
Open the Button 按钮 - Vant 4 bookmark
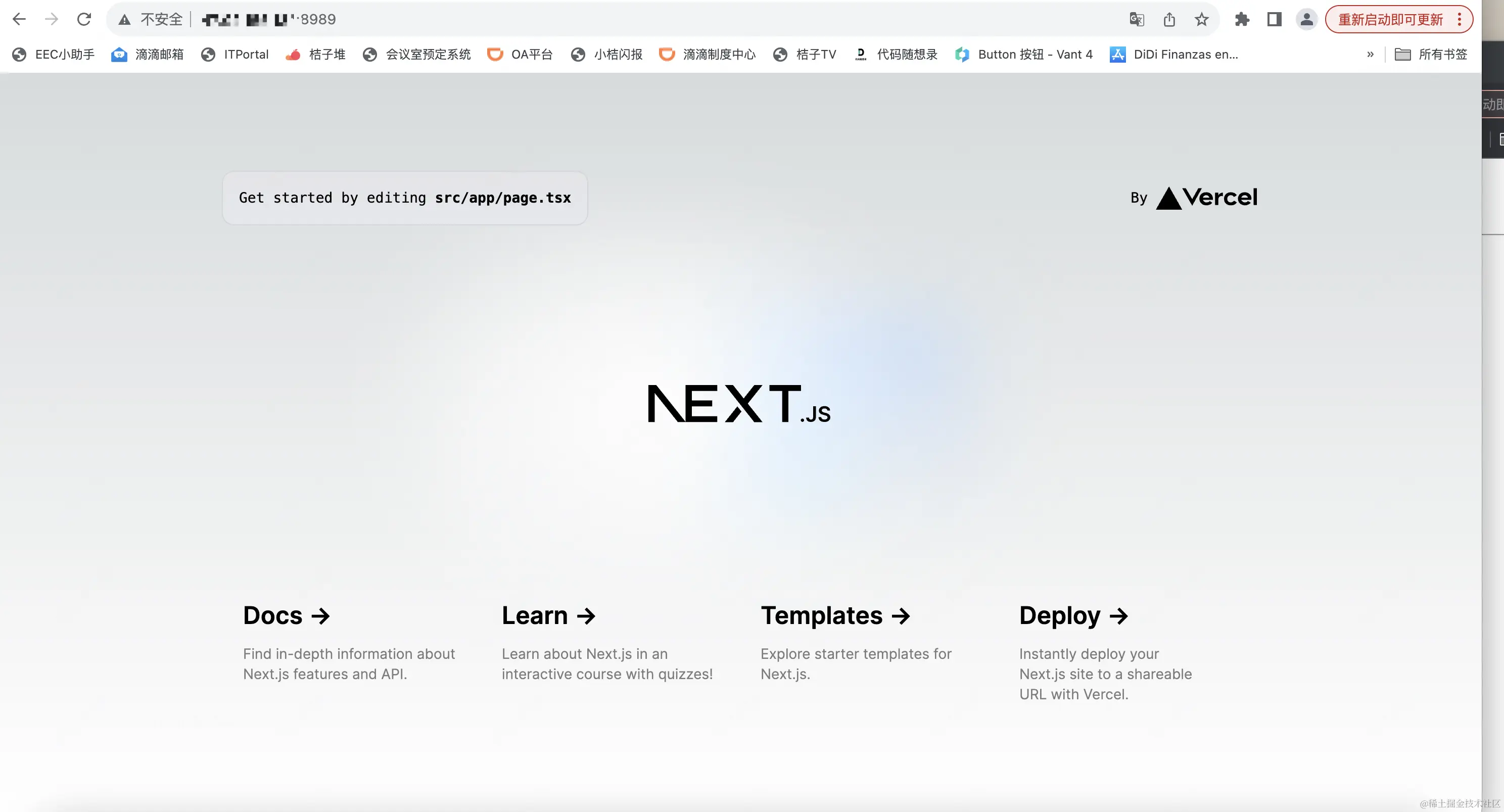point(1023,54)
